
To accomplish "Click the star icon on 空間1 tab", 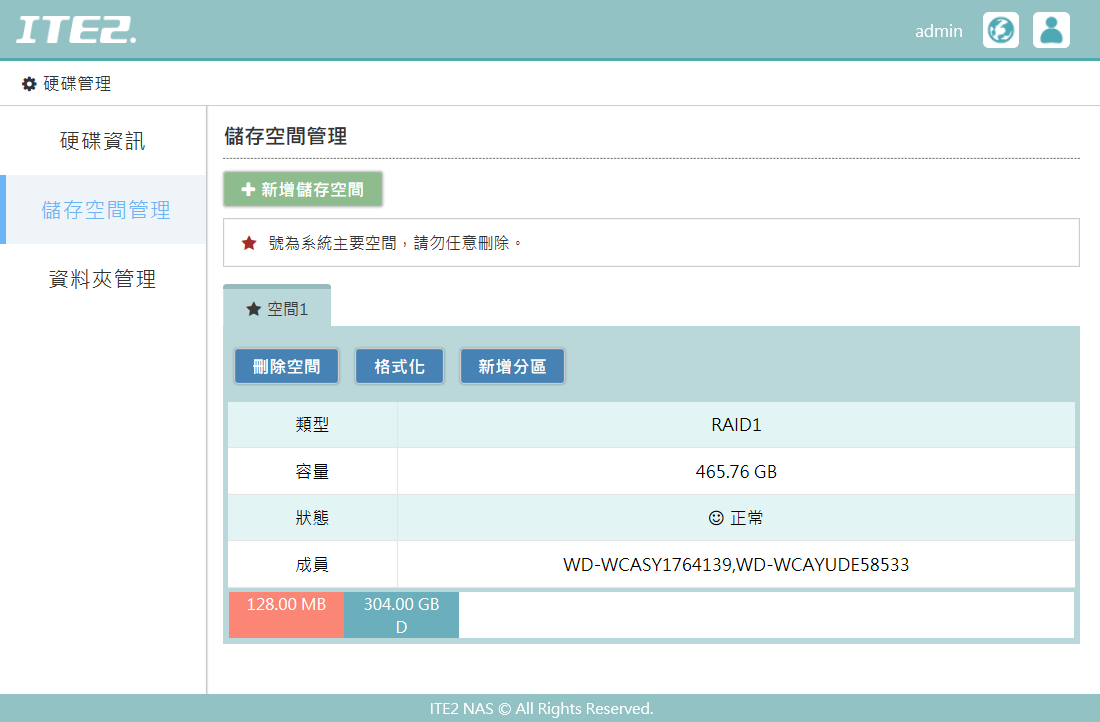I will [251, 309].
